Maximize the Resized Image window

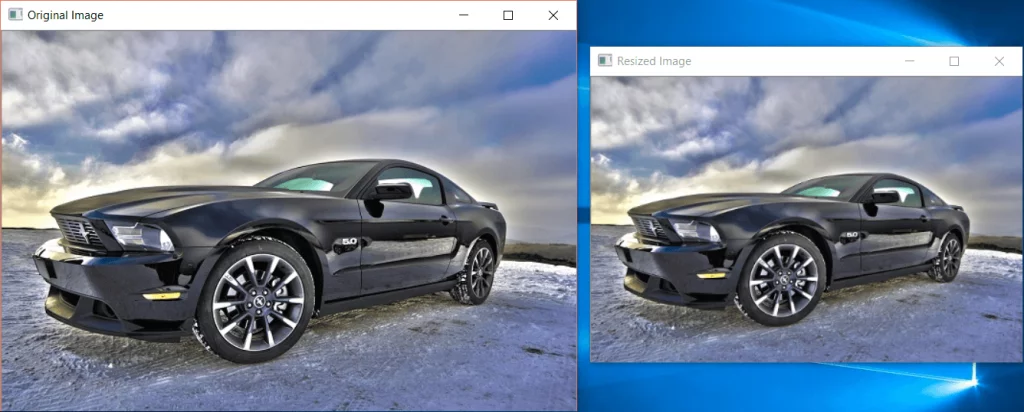point(954,61)
